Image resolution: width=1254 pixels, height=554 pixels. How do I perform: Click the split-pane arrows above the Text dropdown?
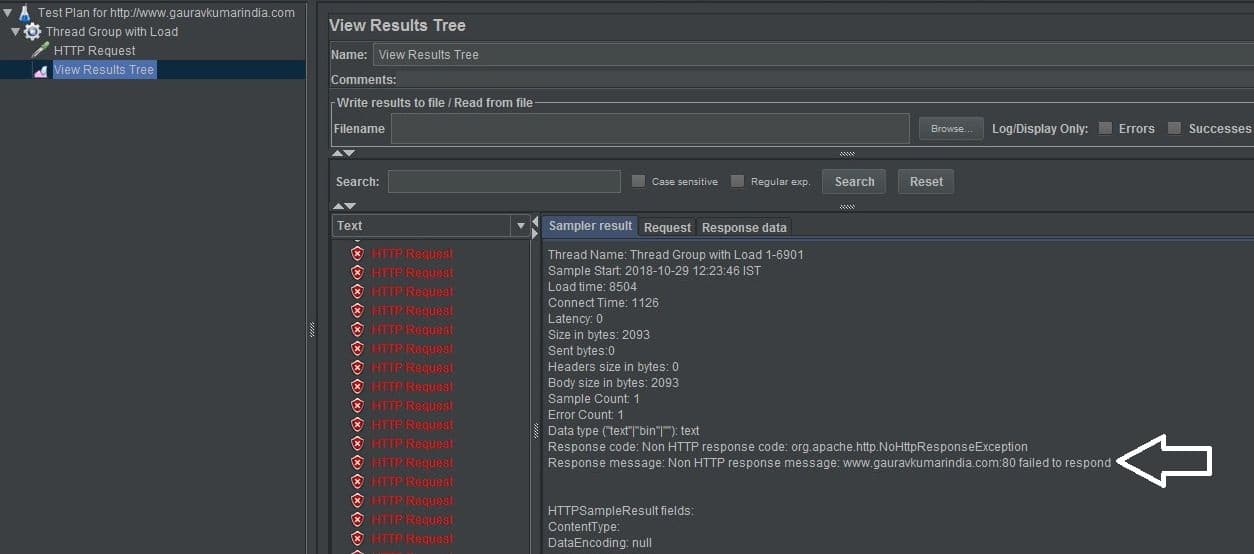pos(343,205)
